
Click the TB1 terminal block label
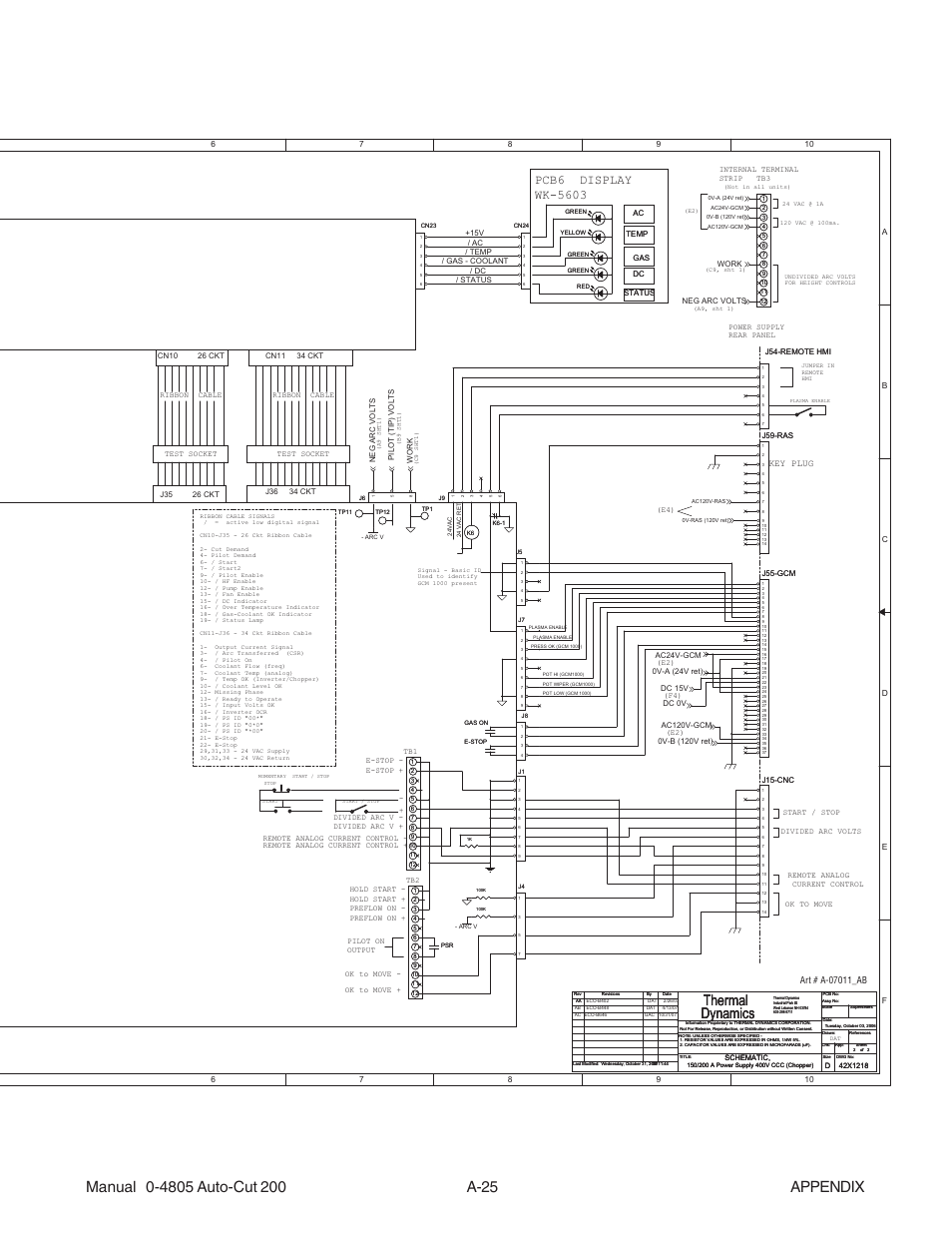point(409,752)
